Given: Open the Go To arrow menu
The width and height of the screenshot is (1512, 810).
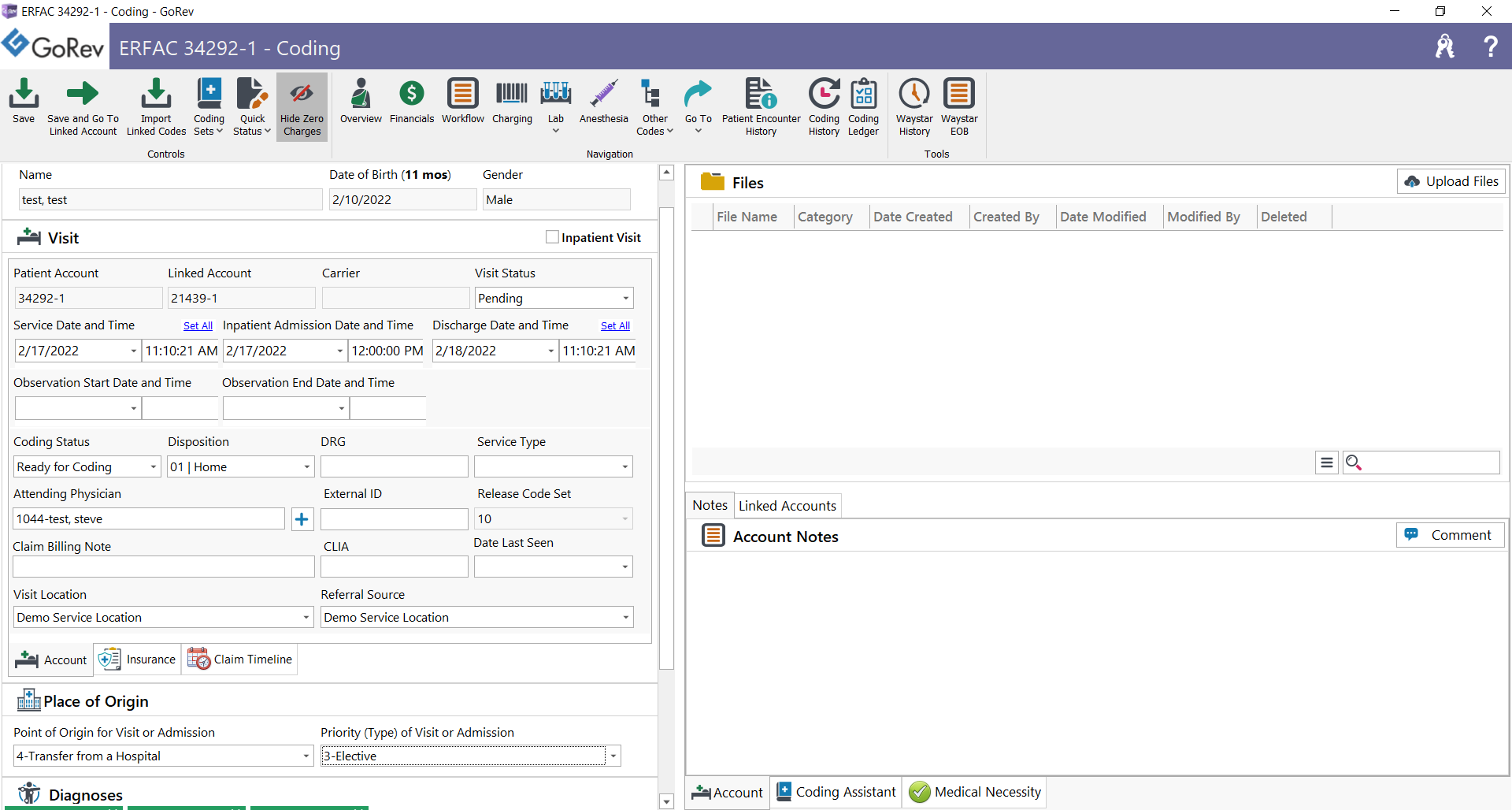Looking at the screenshot, I should click(x=698, y=106).
